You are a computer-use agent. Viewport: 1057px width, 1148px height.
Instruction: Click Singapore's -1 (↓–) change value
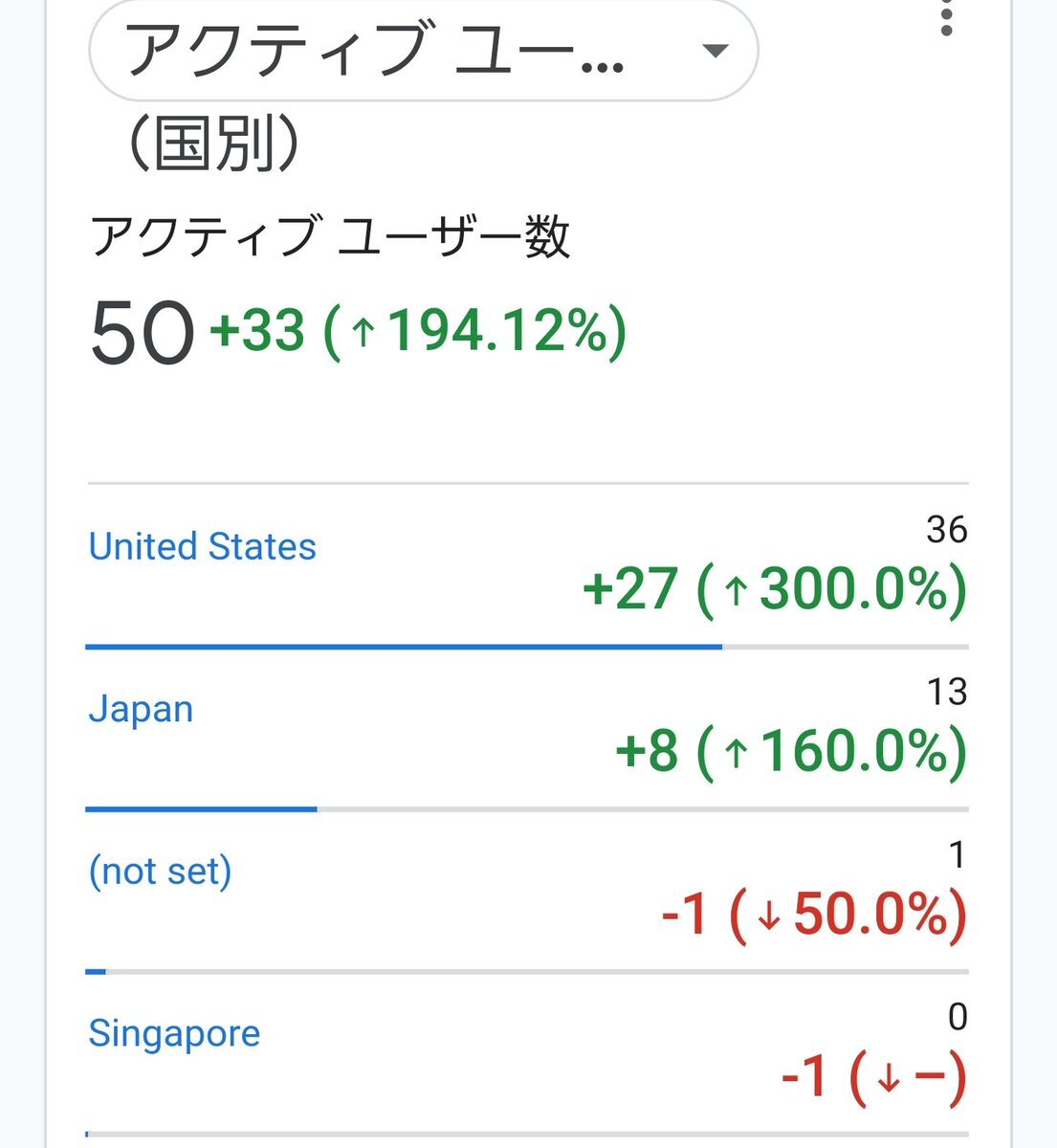(x=873, y=1077)
